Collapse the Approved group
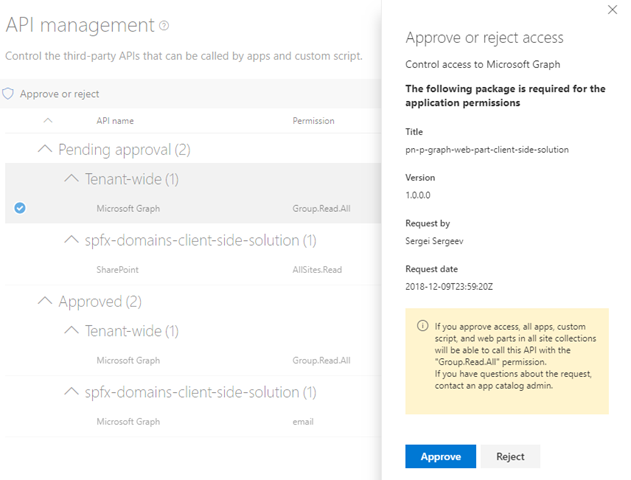The width and height of the screenshot is (631, 480). 44,301
